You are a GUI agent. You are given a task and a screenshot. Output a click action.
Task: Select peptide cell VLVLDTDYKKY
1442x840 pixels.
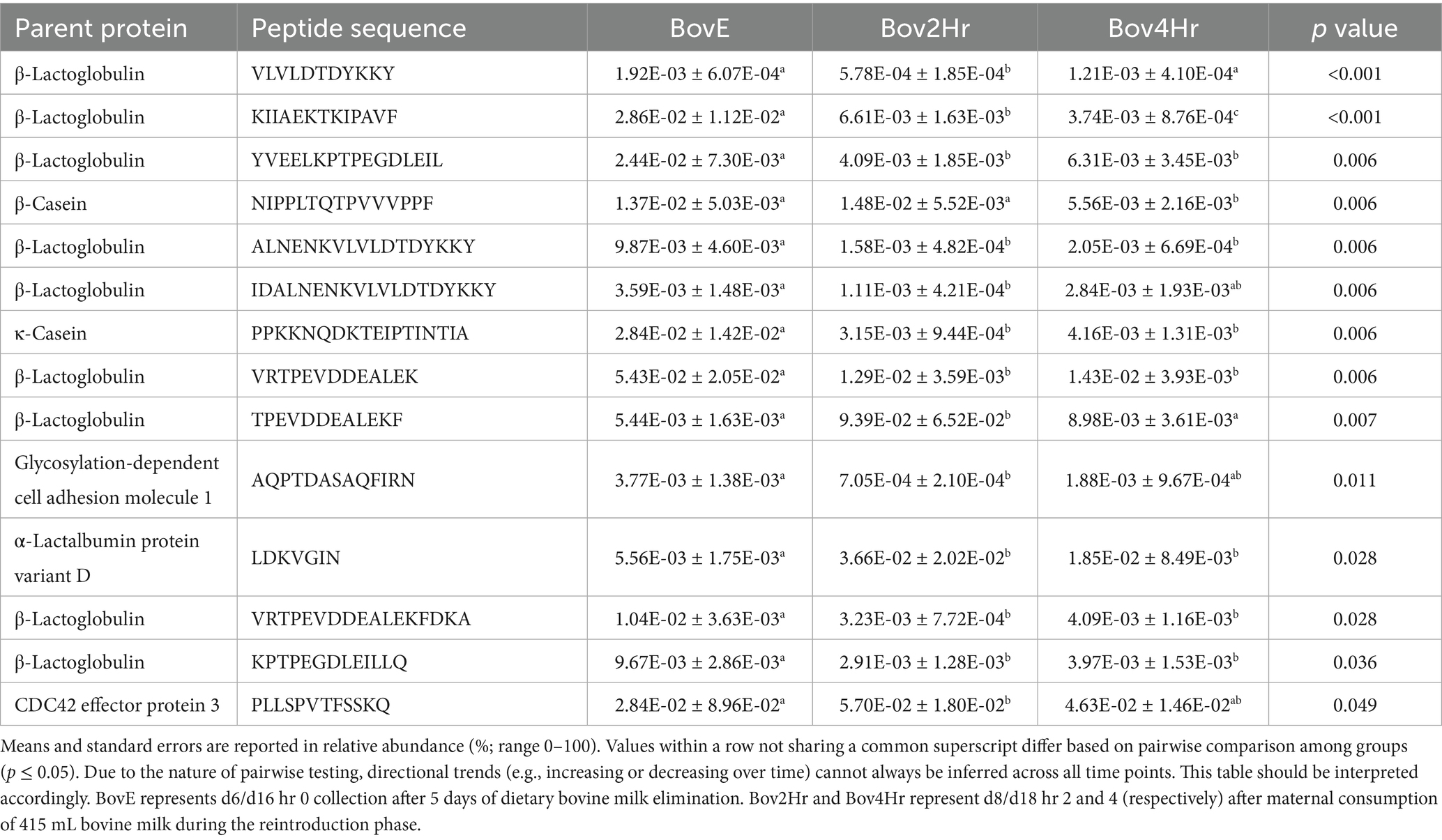coord(323,73)
